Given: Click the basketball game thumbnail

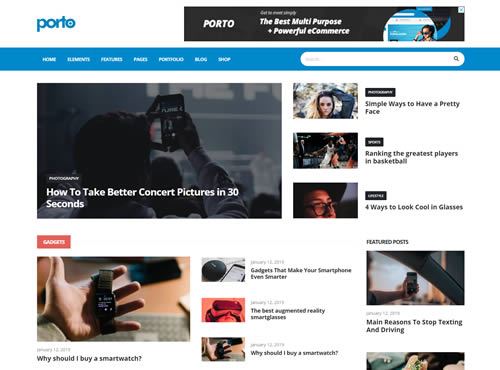Looking at the screenshot, I should tap(325, 151).
